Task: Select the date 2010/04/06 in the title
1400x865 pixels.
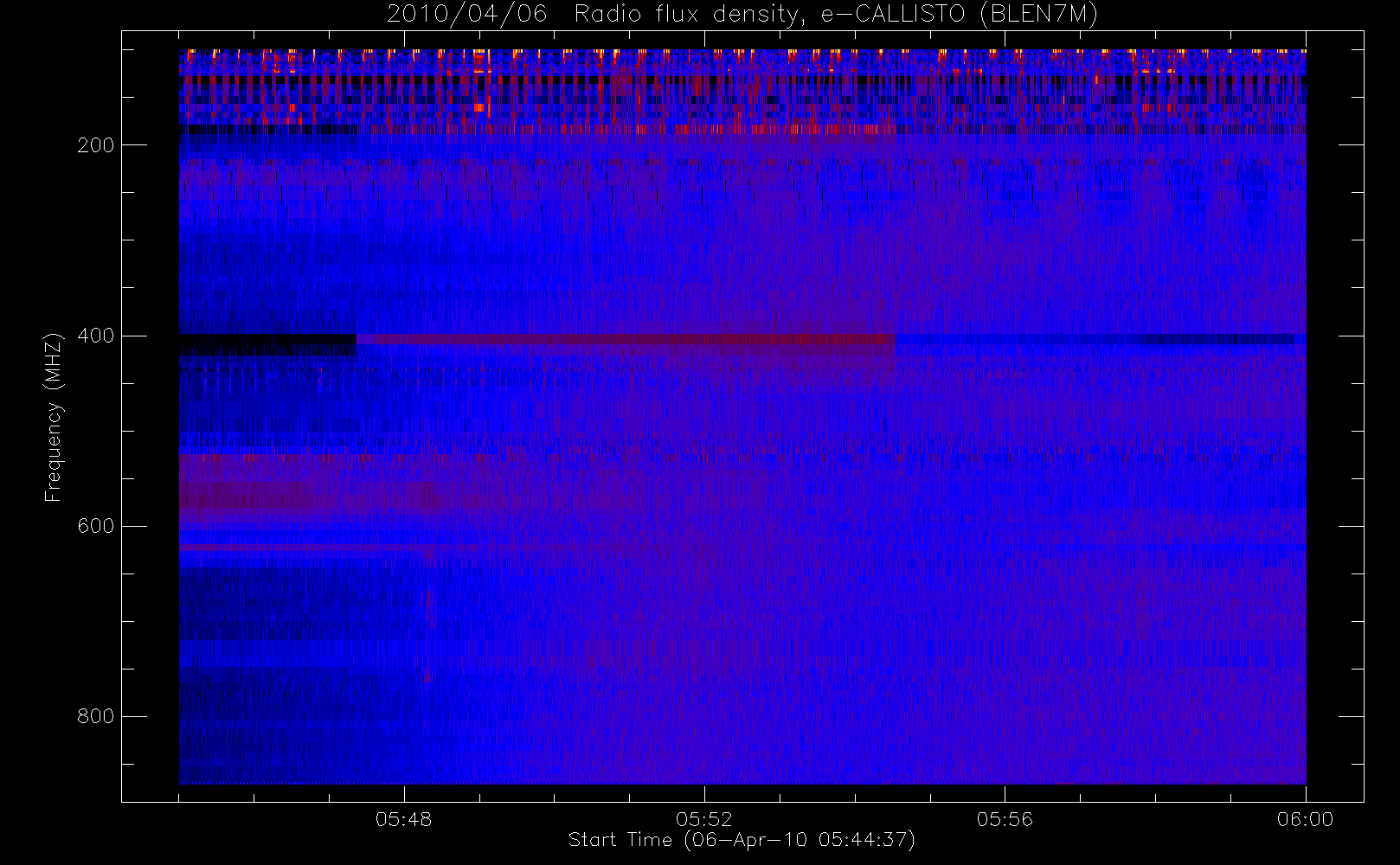Action: tap(466, 15)
